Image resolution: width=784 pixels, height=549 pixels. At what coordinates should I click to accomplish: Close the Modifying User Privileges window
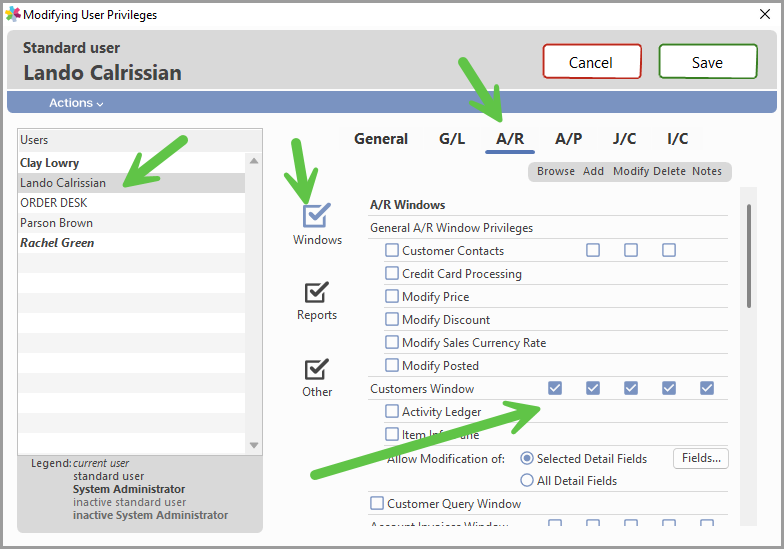click(765, 14)
